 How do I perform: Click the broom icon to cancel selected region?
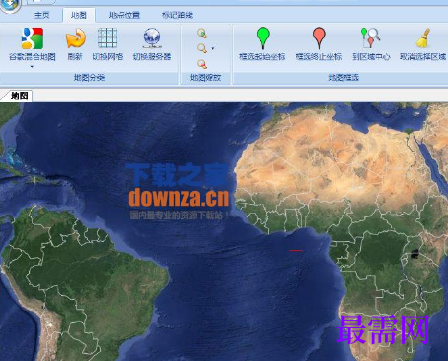click(x=423, y=38)
